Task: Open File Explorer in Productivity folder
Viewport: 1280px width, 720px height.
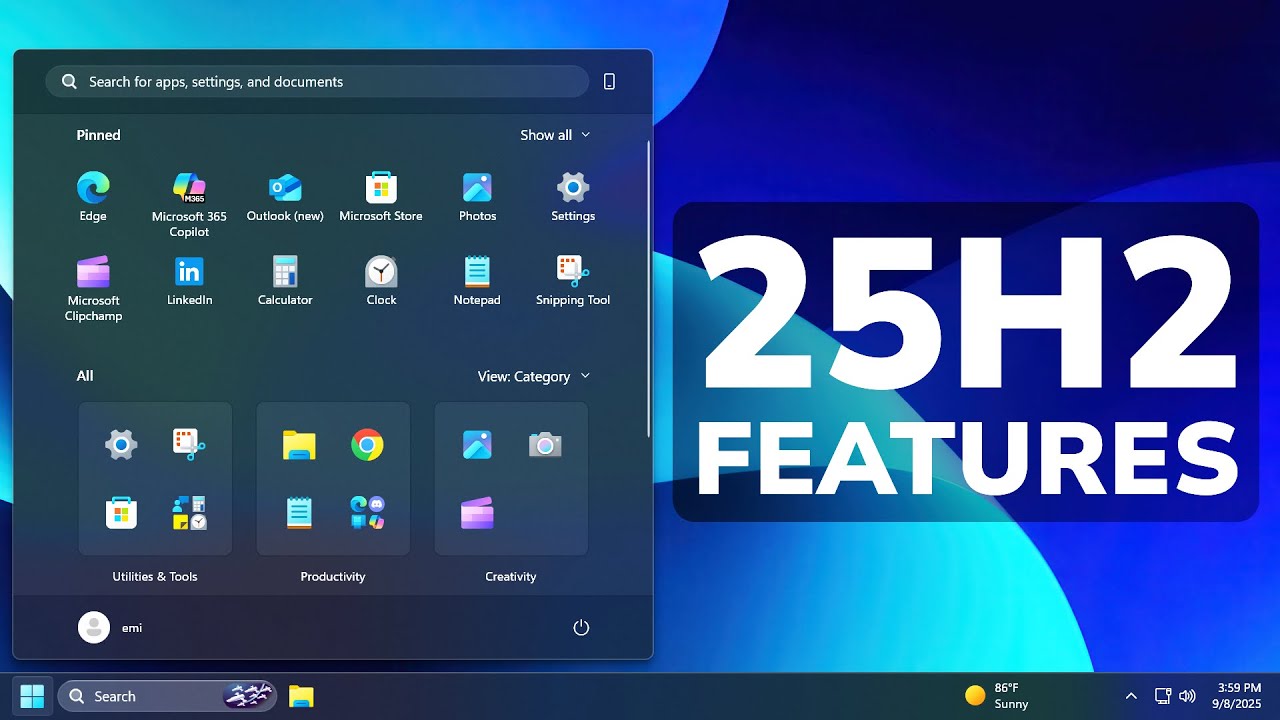Action: tap(299, 444)
